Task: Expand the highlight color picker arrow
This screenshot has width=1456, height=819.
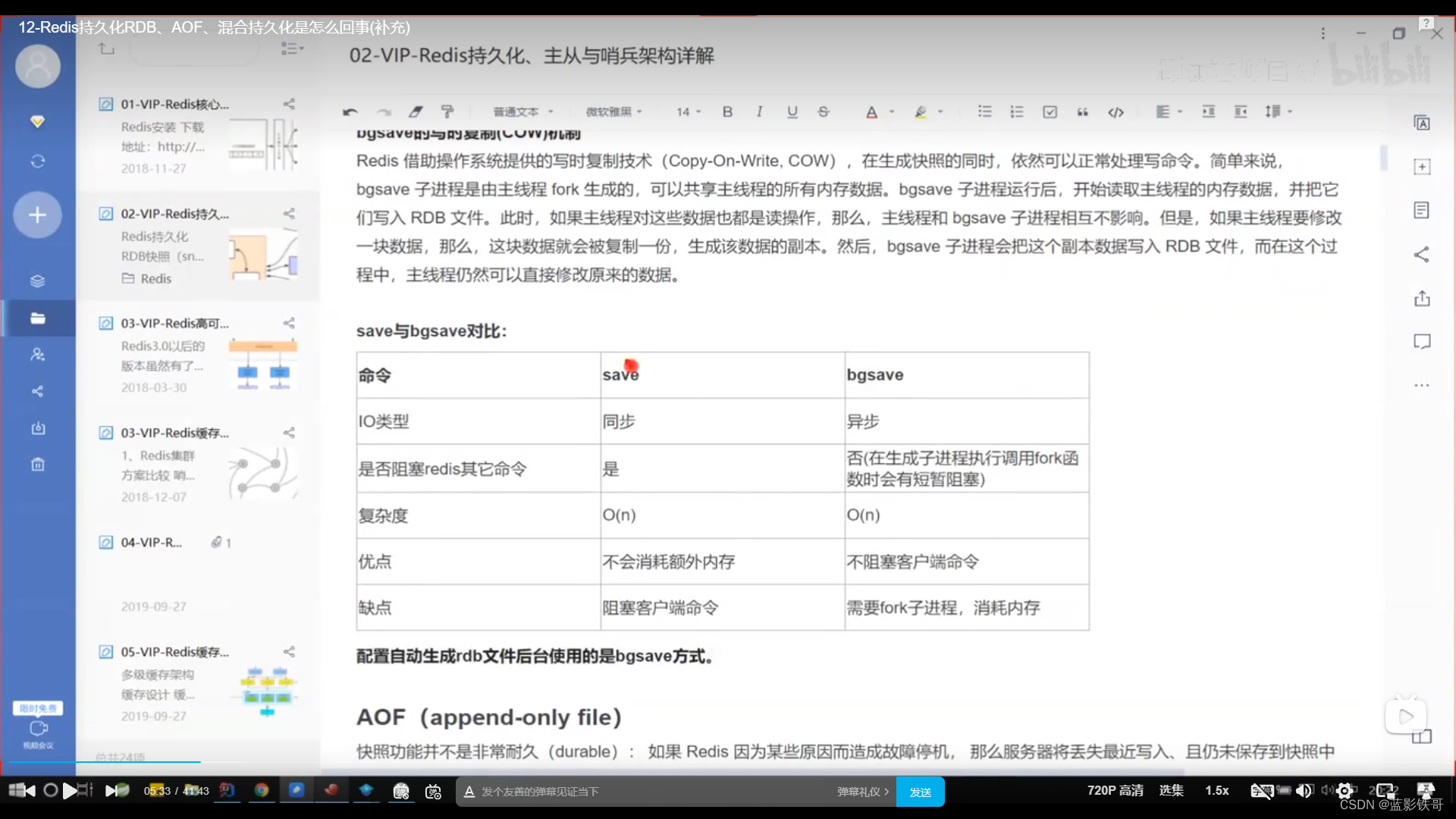Action: [940, 112]
